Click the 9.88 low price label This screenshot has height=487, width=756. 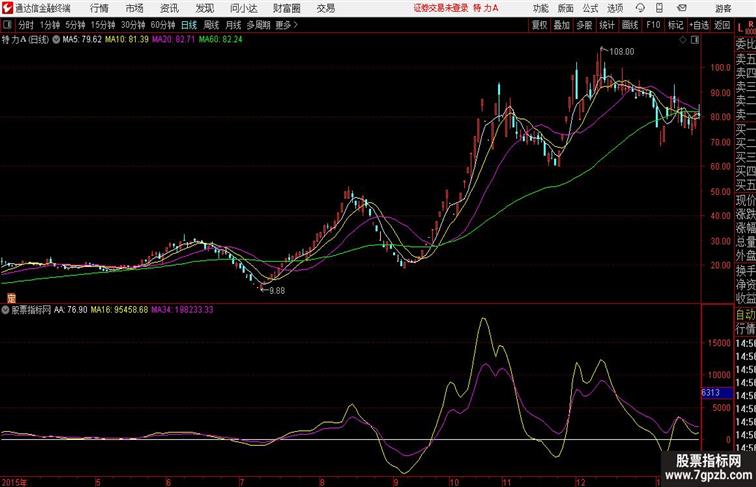pyautogui.click(x=277, y=291)
